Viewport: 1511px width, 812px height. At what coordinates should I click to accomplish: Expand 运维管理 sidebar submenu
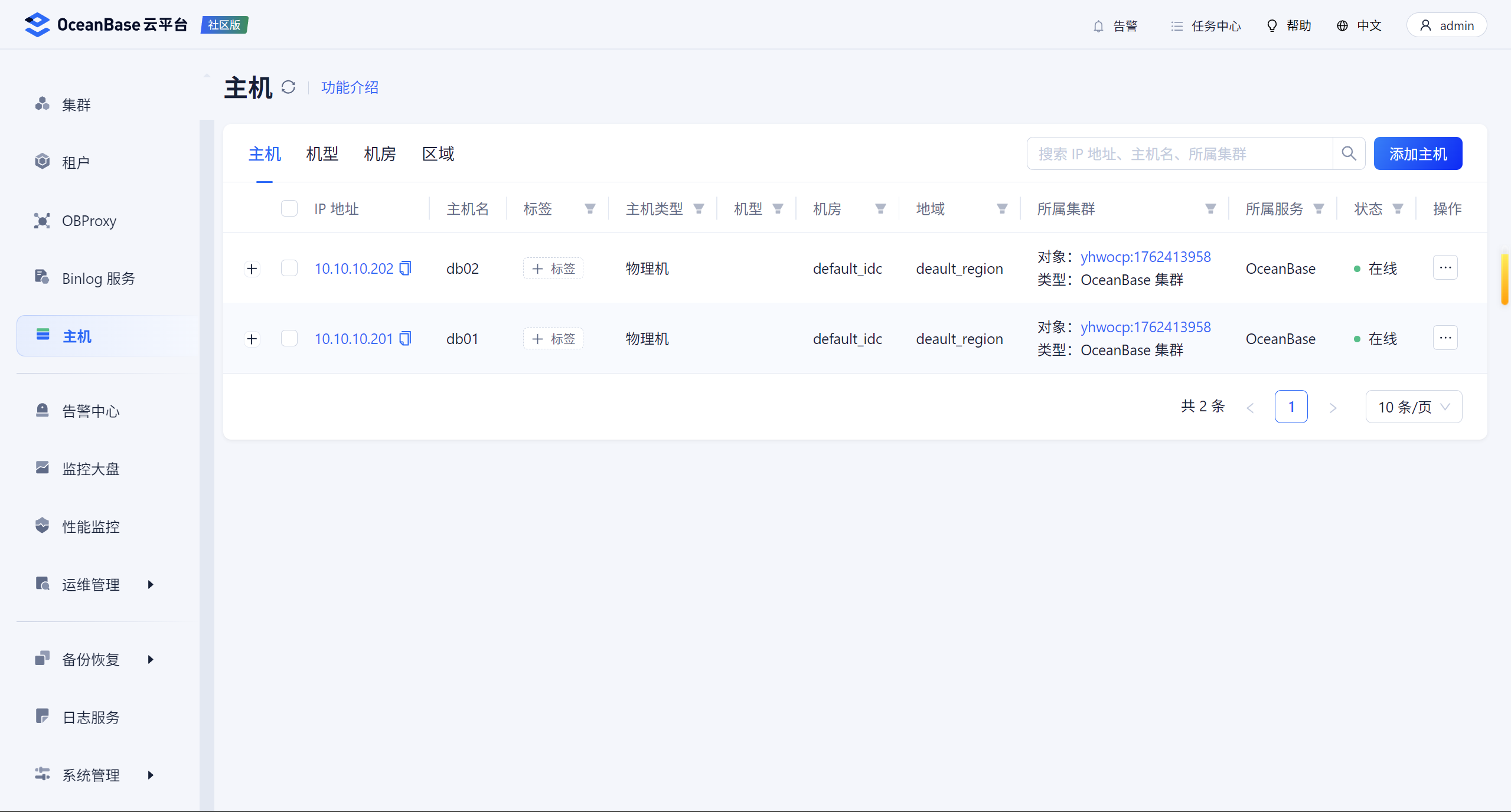coord(91,584)
